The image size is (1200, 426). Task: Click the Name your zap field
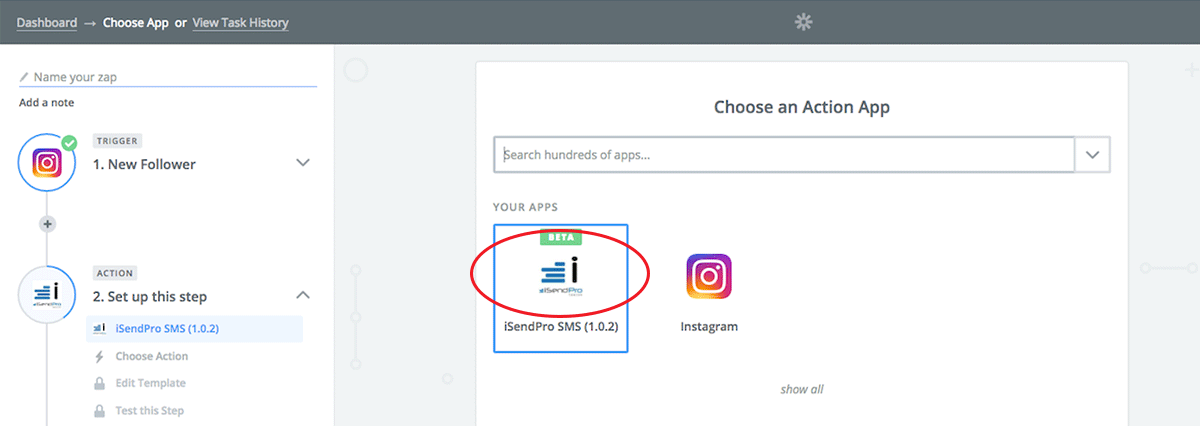168,76
